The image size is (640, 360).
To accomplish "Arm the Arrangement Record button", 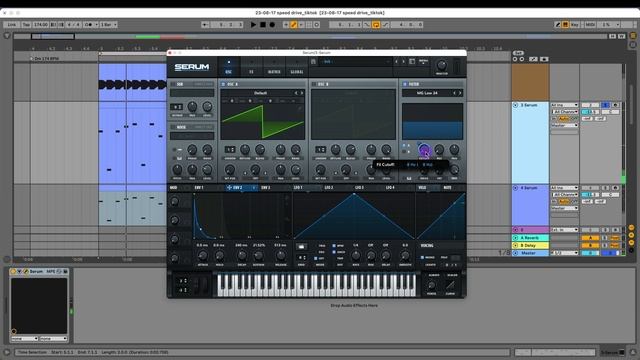I will pos(272,24).
